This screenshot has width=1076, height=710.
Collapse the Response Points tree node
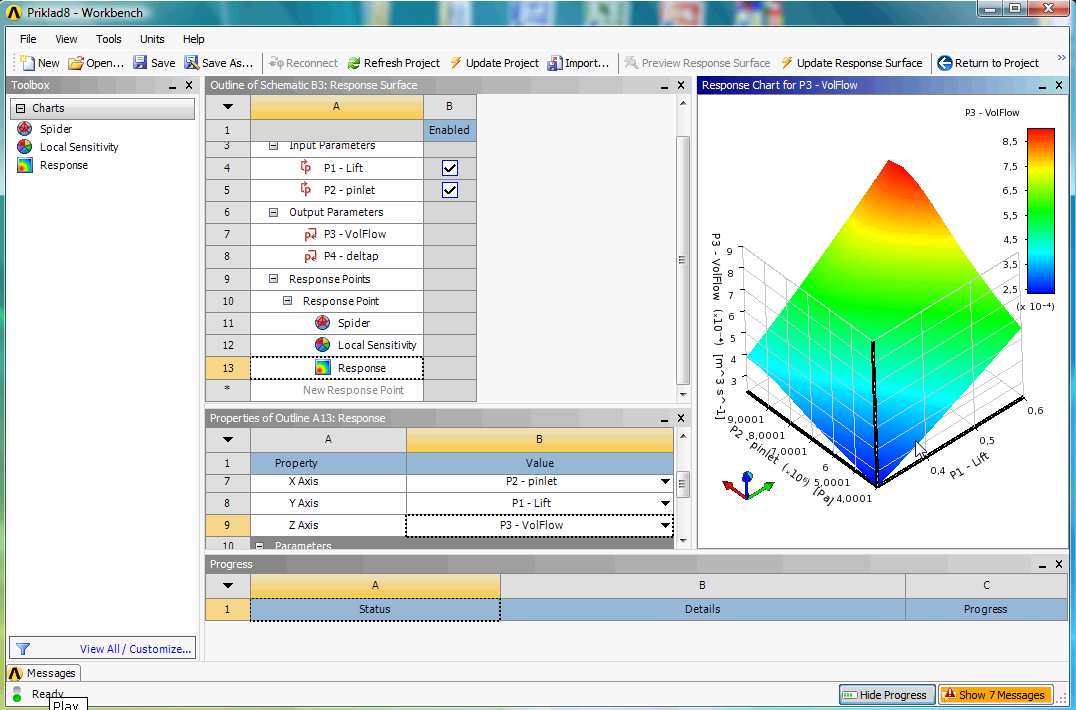273,279
